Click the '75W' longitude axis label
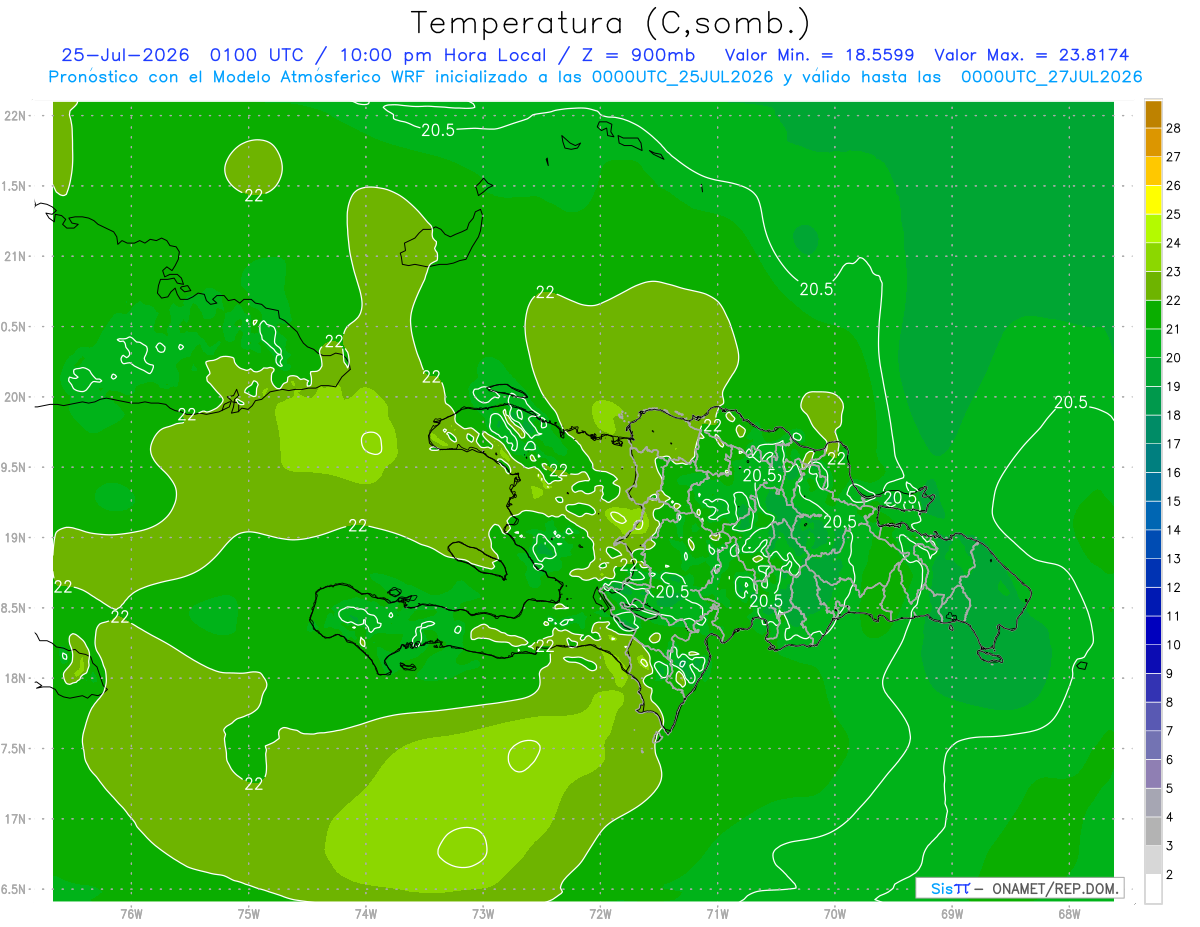The image size is (1200, 927). click(248, 913)
